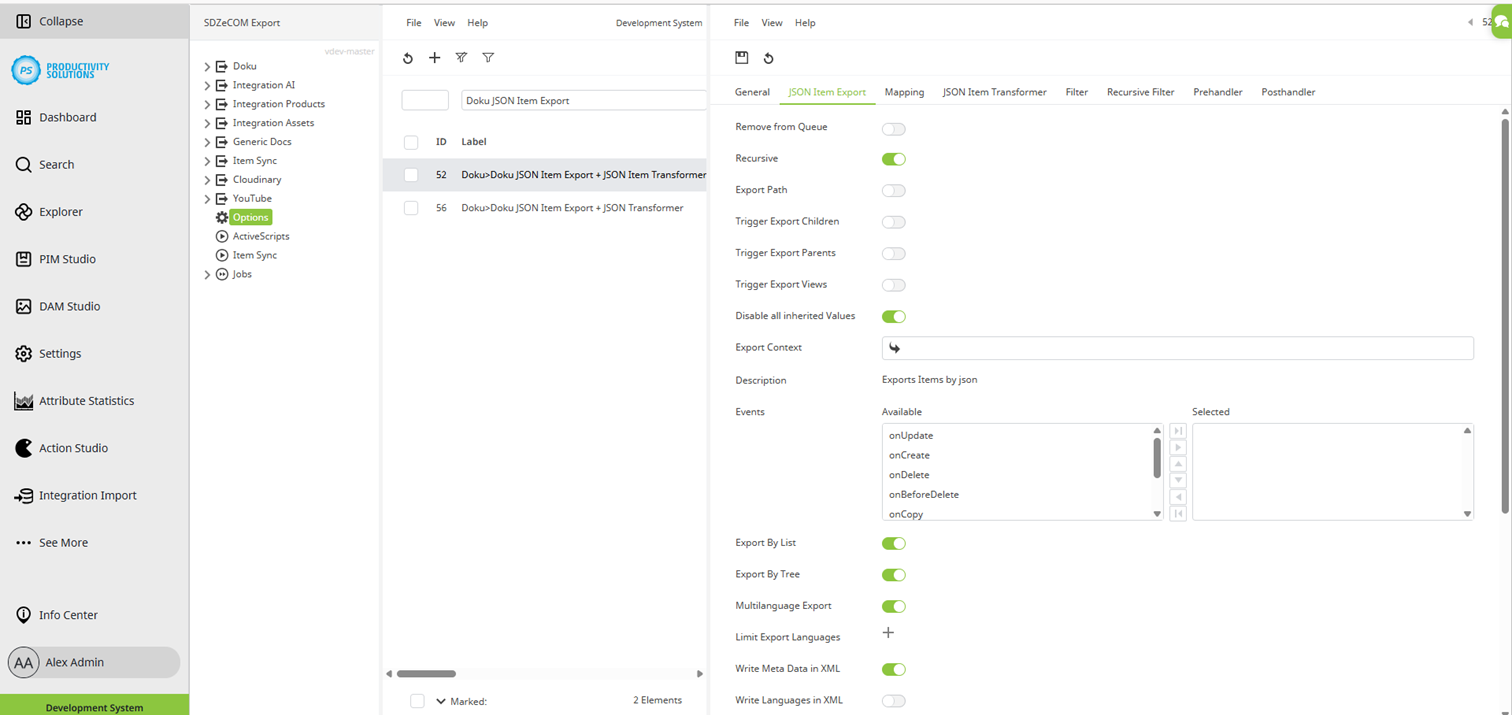Viewport: 1512px width, 715px height.
Task: Reload the detail panel via refresh icon
Action: [x=768, y=58]
